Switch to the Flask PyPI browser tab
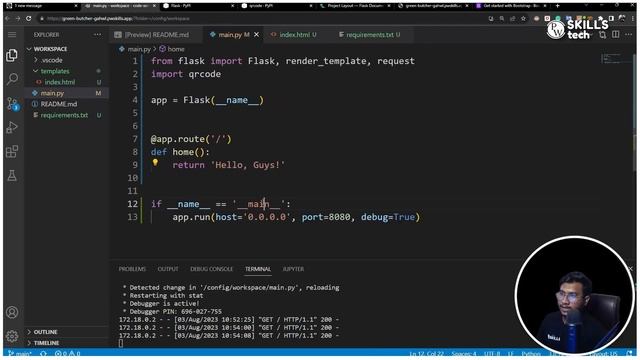This screenshot has width=640, height=360. [198, 6]
